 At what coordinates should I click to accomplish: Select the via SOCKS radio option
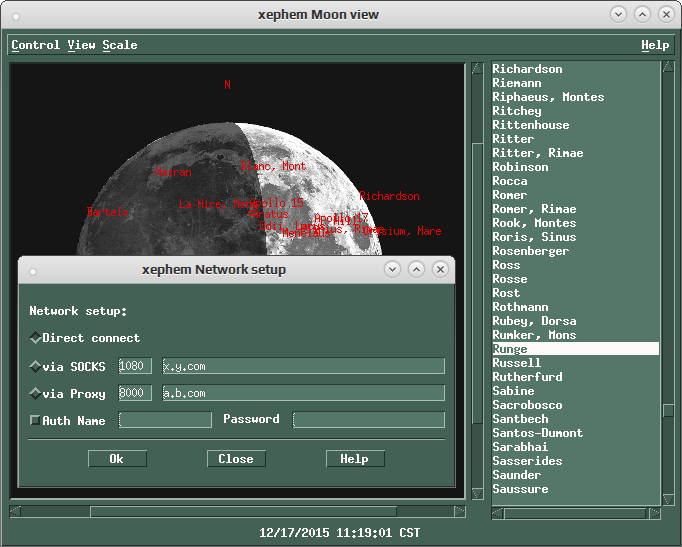pos(67,367)
